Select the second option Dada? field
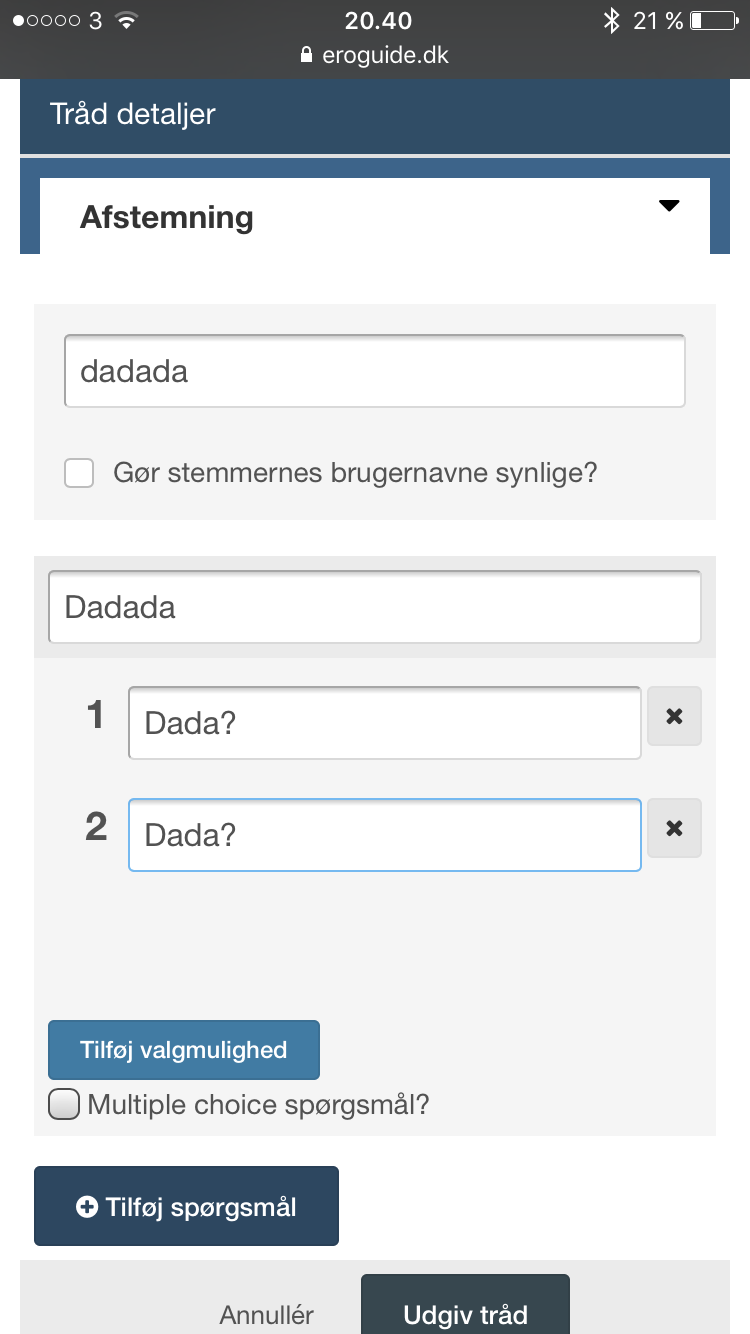 pos(385,835)
